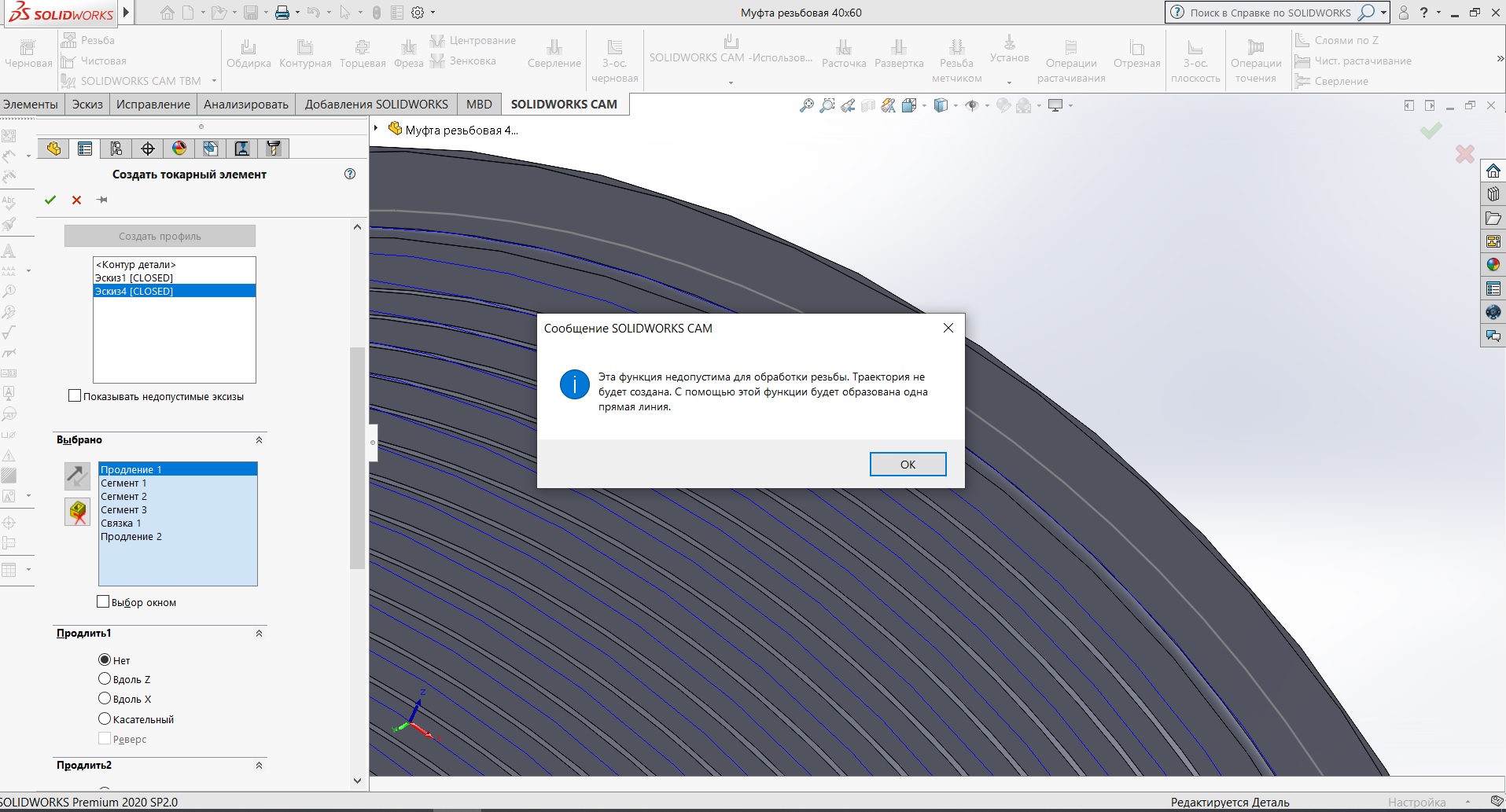The width and height of the screenshot is (1506, 812).
Task: Pin the PropertyManager panel open
Action: pyautogui.click(x=102, y=200)
